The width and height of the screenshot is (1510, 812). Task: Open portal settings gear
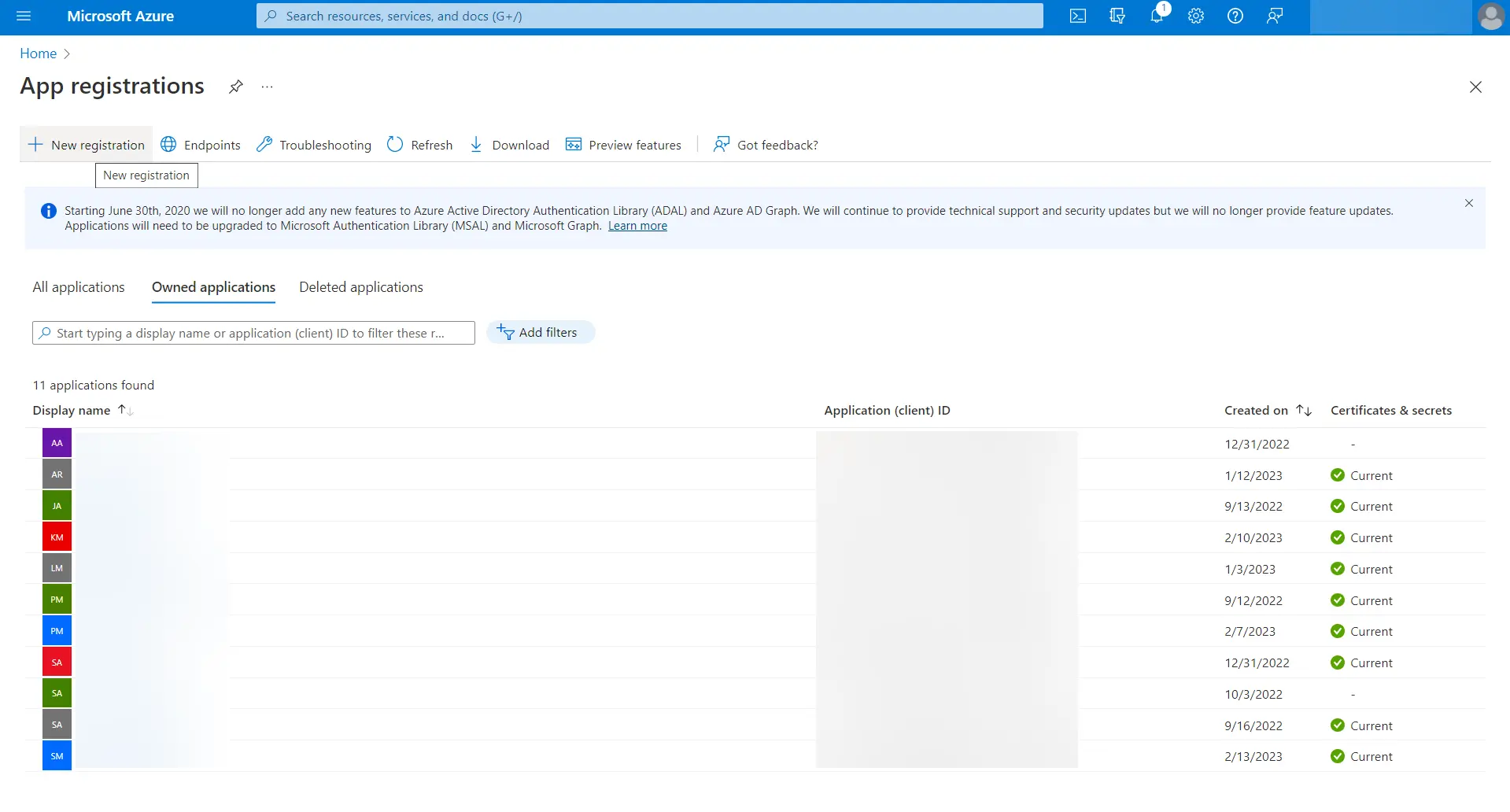pos(1196,16)
